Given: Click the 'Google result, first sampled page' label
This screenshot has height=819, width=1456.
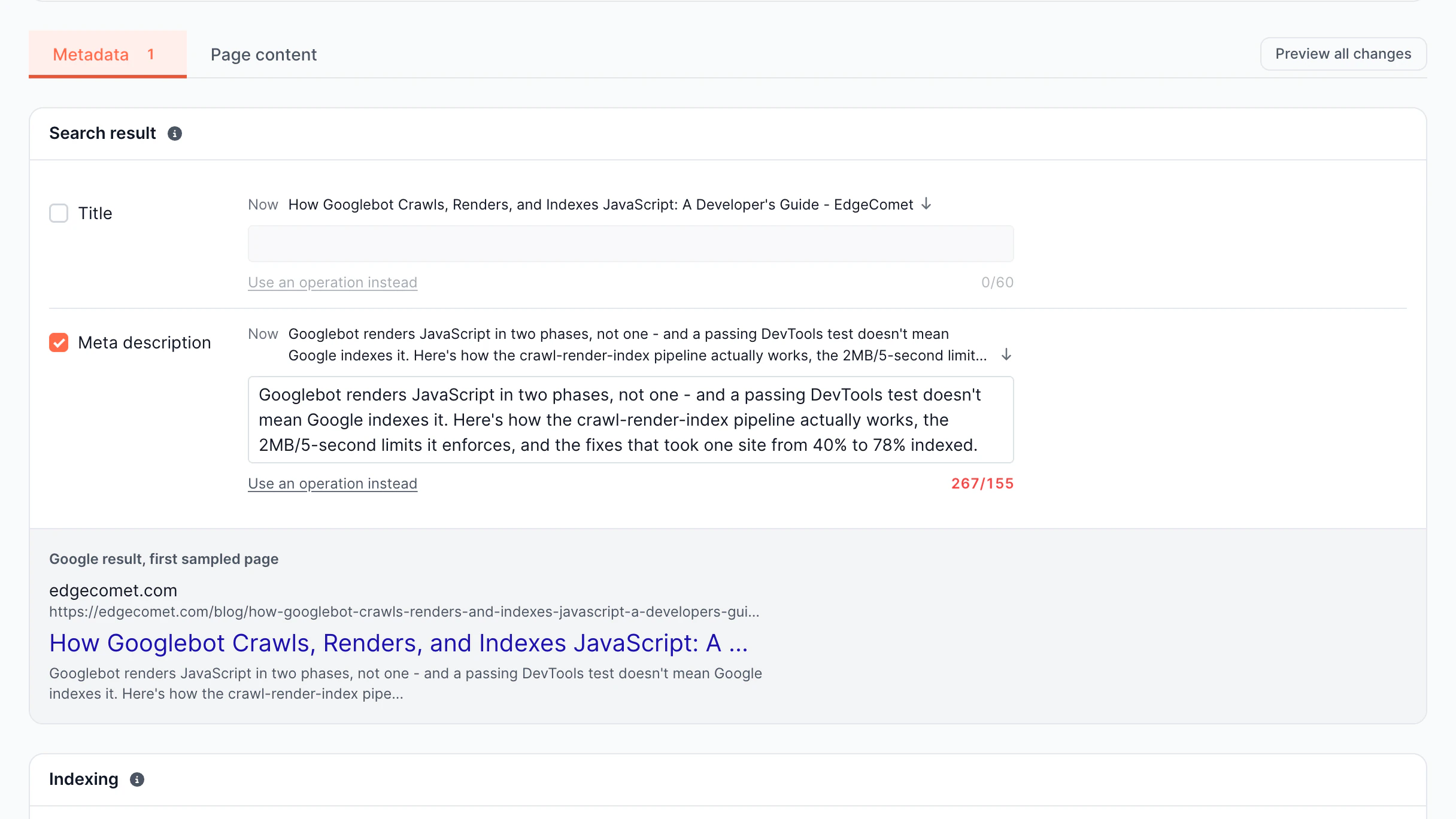Looking at the screenshot, I should click(x=164, y=559).
